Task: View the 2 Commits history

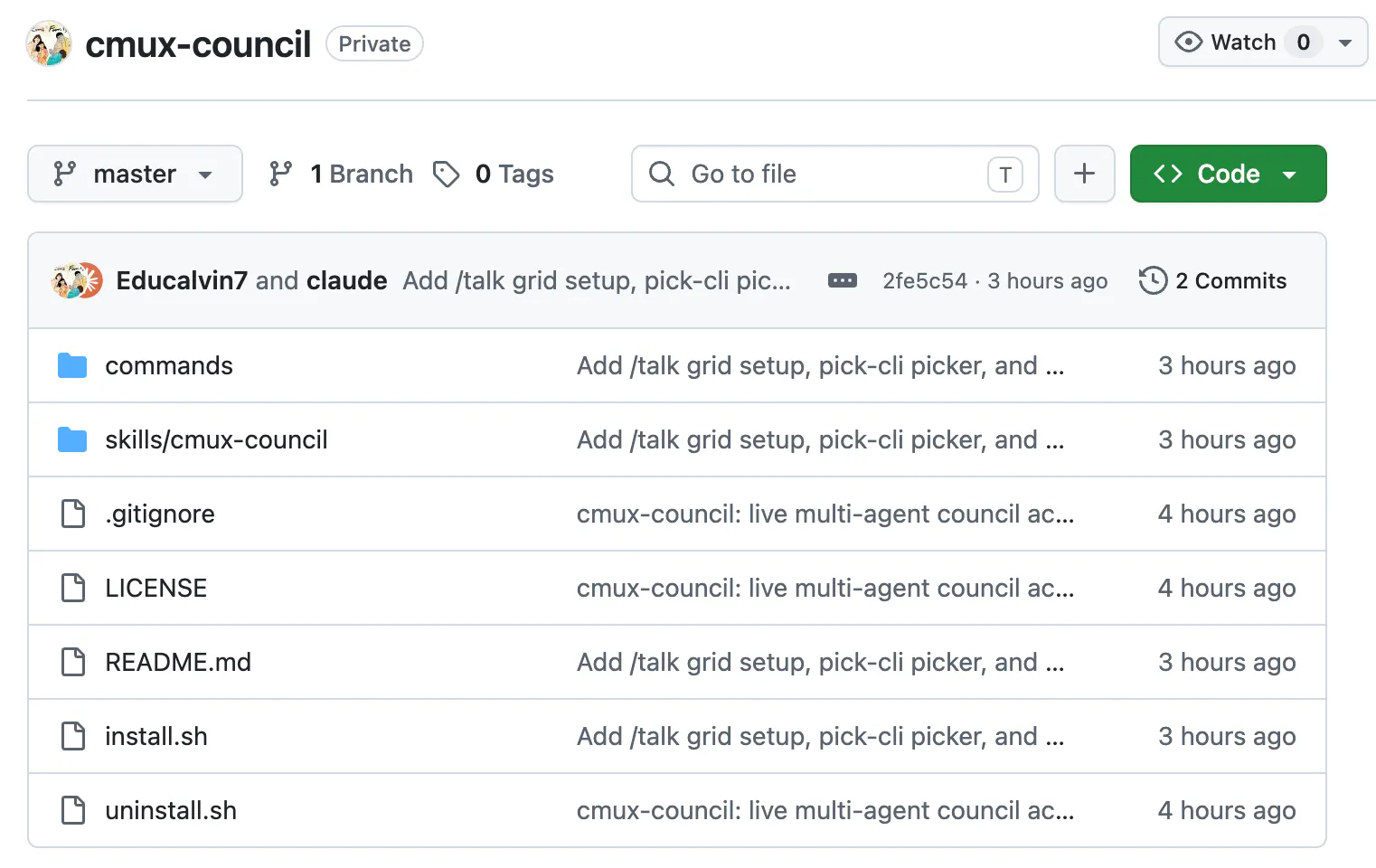Action: coord(1212,280)
